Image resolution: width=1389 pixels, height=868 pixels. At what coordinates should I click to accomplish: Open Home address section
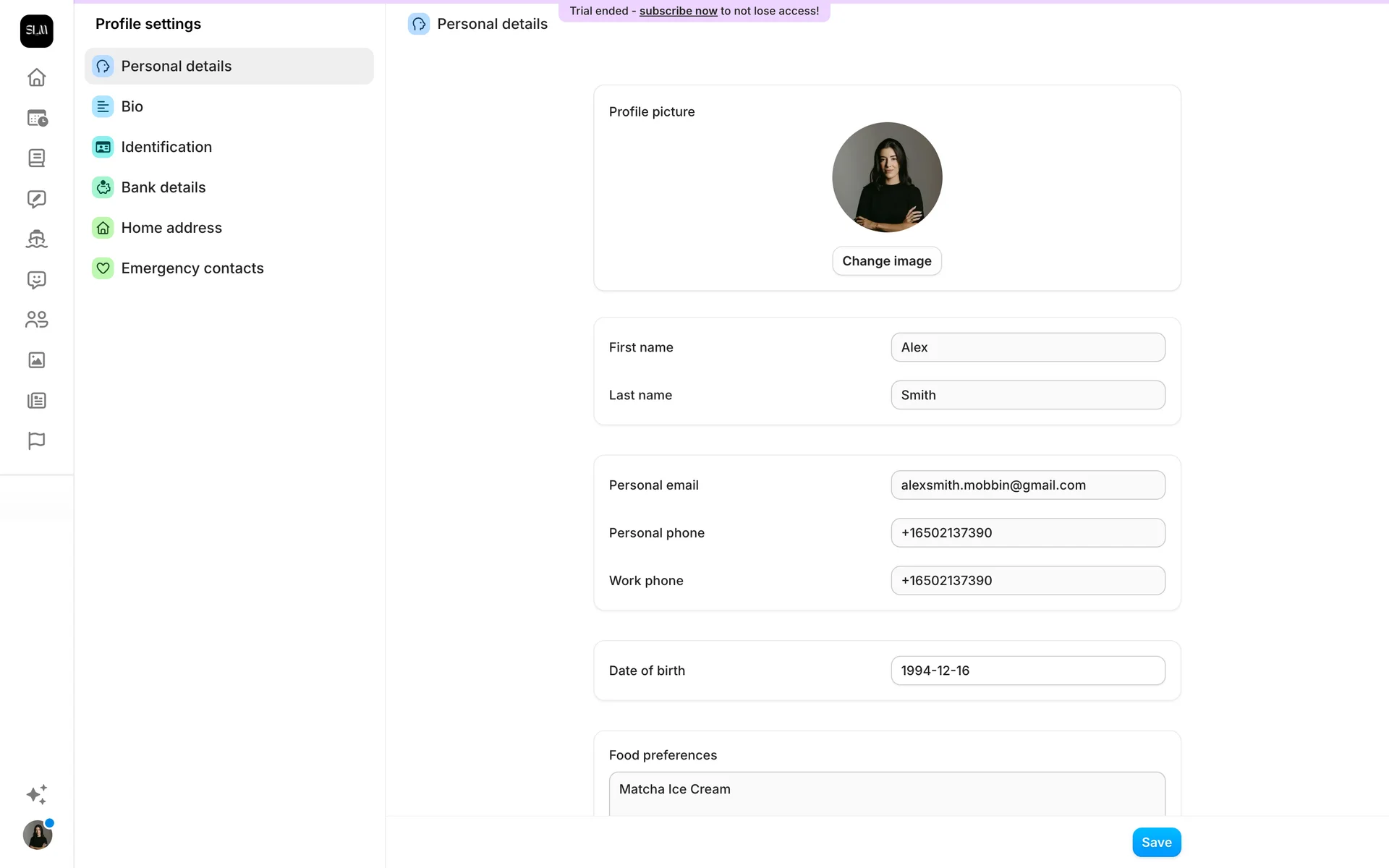tap(171, 228)
